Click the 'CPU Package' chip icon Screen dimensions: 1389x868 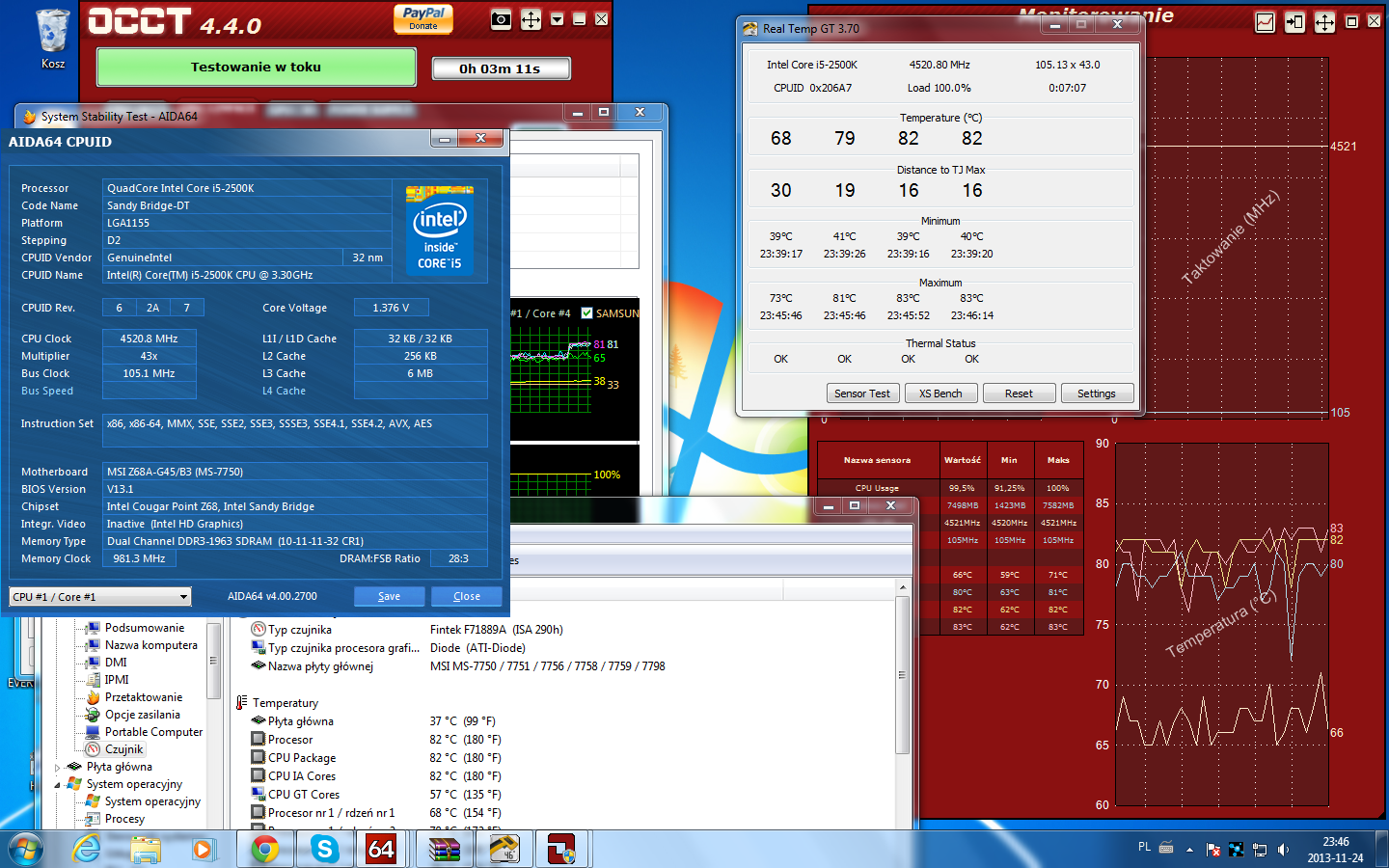(x=259, y=758)
